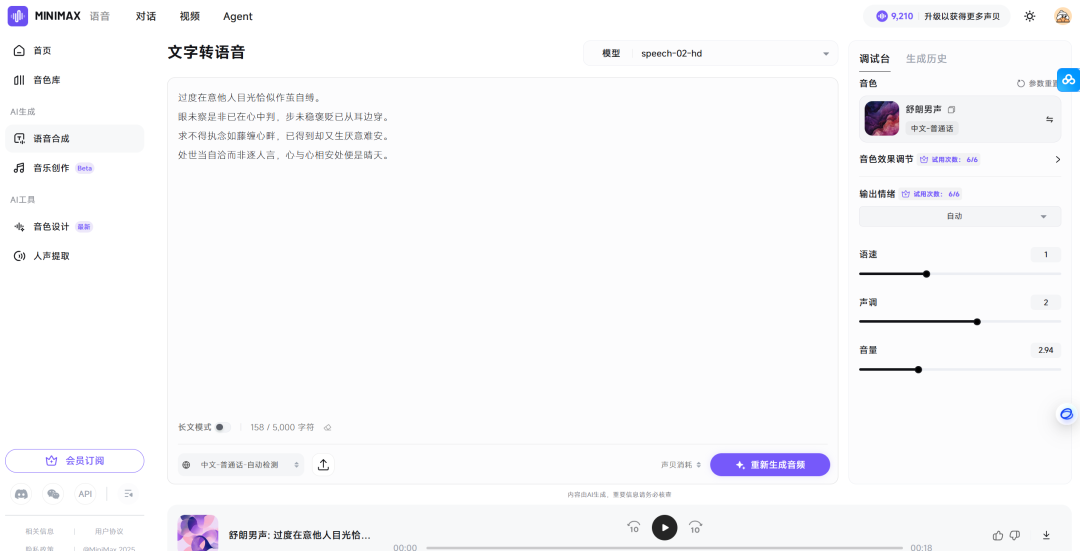Select 语音合成 in the sidebar
The width and height of the screenshot is (1080, 551).
click(74, 138)
